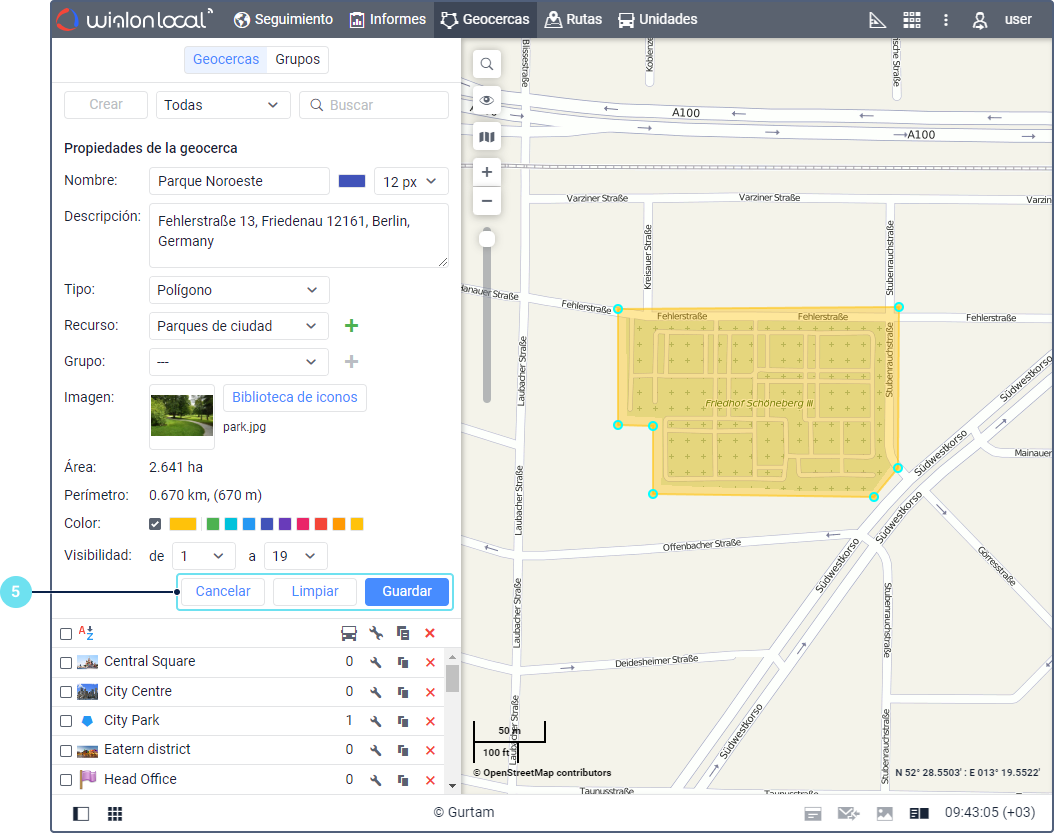Click the Cancelar button
The image size is (1054, 833).
[223, 592]
